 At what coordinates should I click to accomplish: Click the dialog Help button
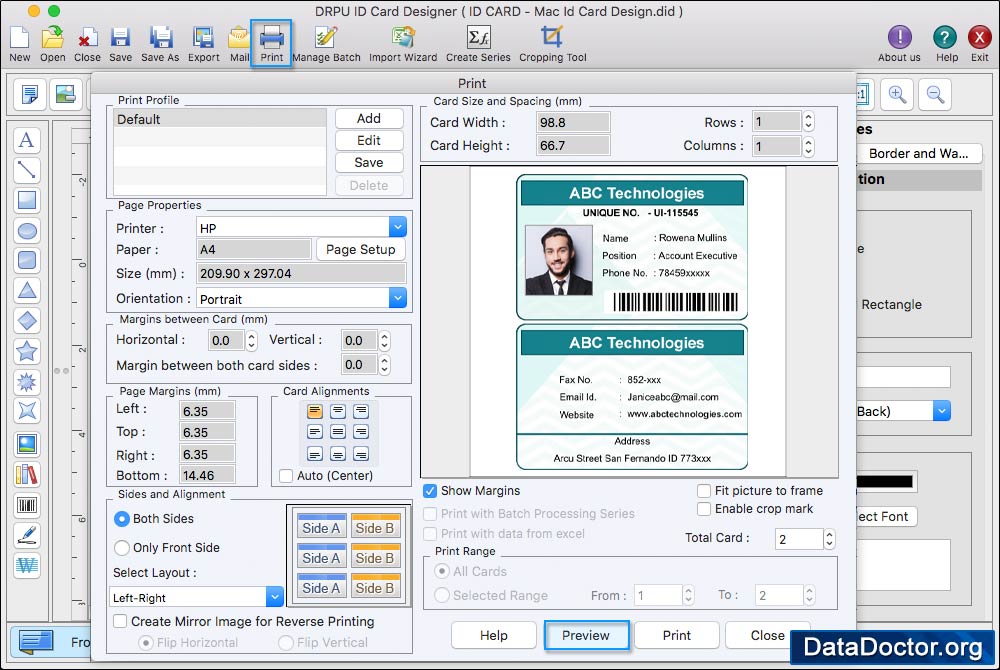(494, 635)
